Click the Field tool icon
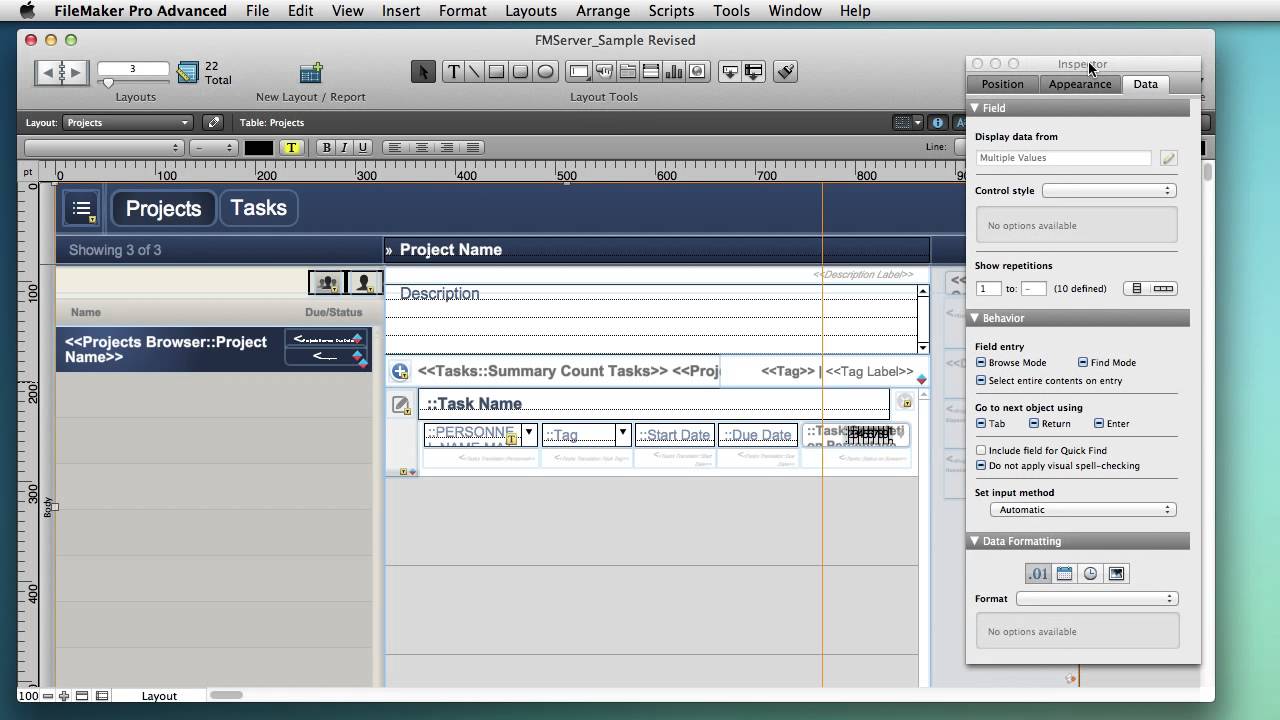Viewport: 1280px width, 720px height. click(730, 72)
